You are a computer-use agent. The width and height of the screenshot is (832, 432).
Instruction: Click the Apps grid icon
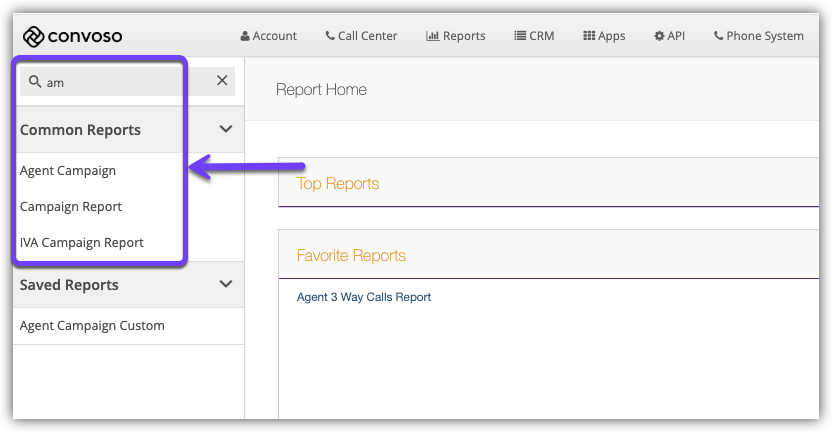coord(589,36)
